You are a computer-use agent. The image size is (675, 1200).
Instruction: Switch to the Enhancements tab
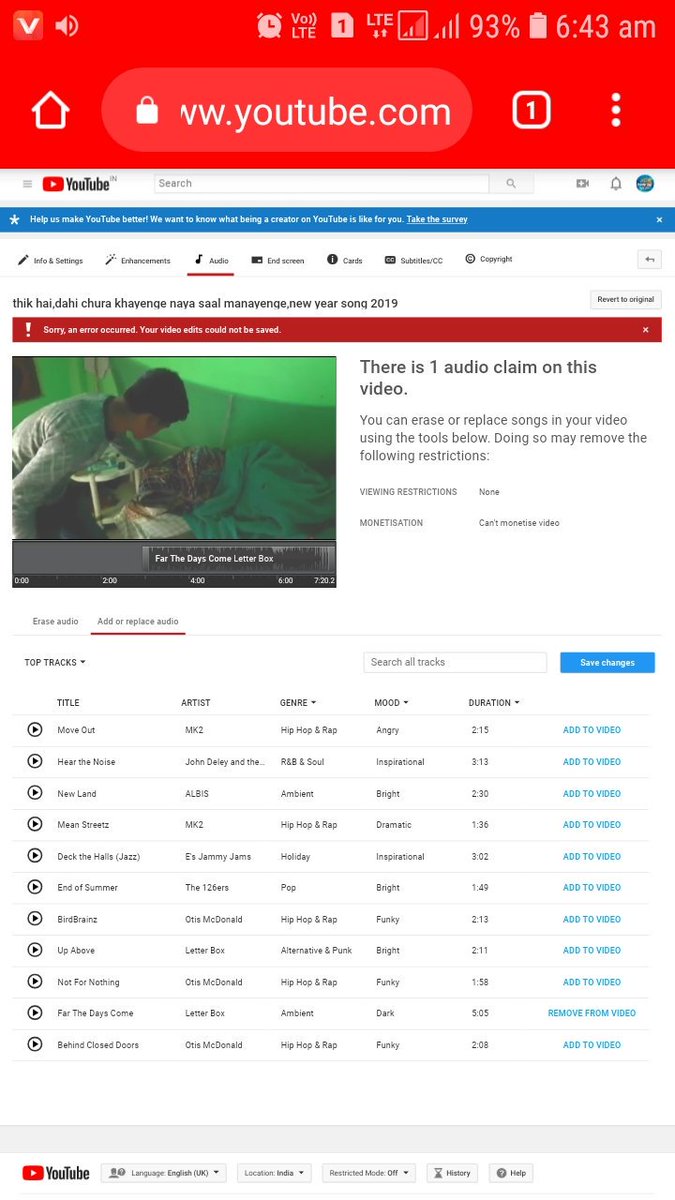[x=138, y=260]
